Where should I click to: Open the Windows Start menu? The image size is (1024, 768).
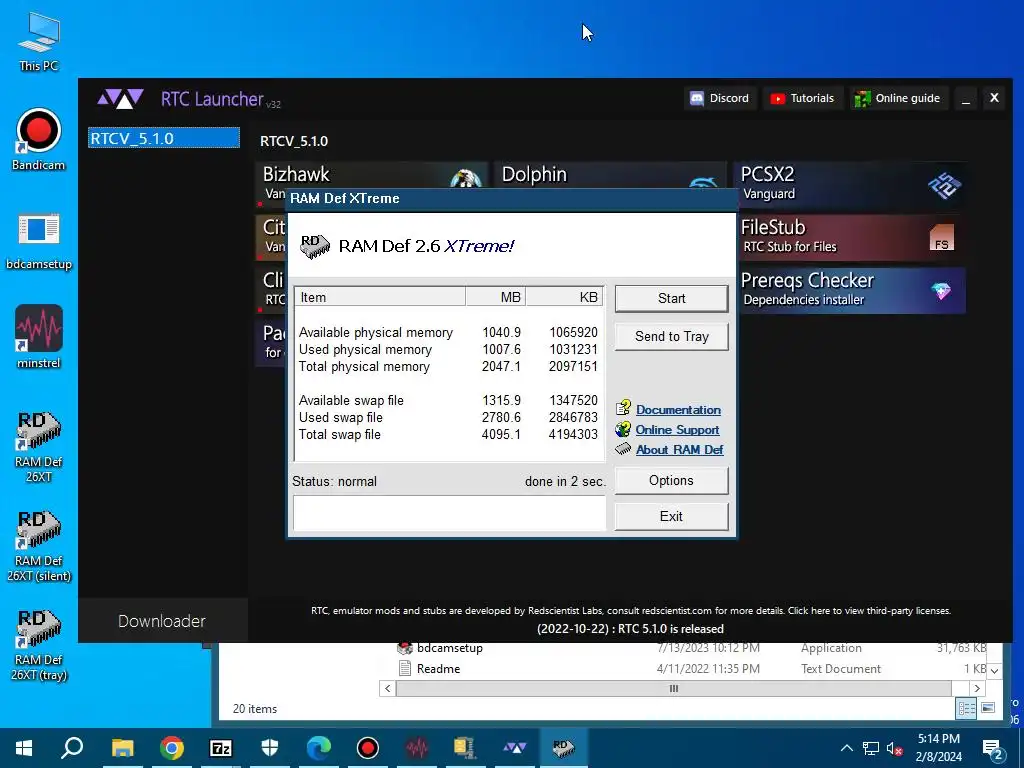click(x=24, y=748)
